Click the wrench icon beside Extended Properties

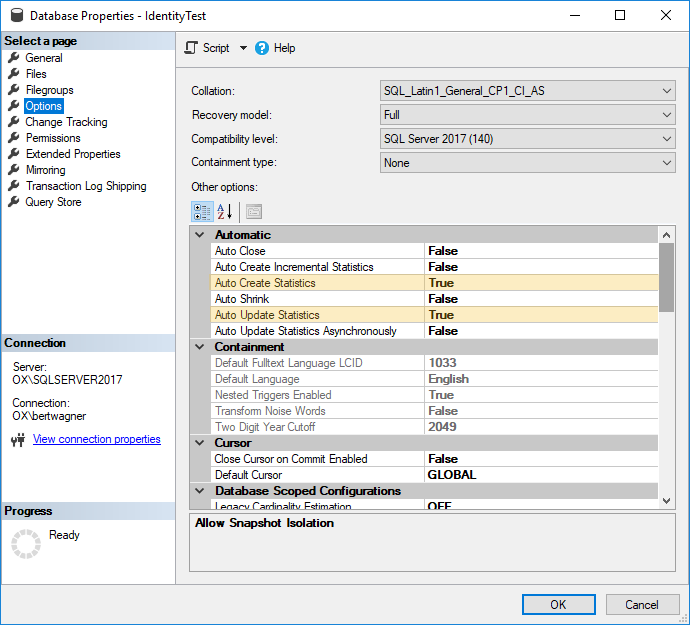point(14,154)
